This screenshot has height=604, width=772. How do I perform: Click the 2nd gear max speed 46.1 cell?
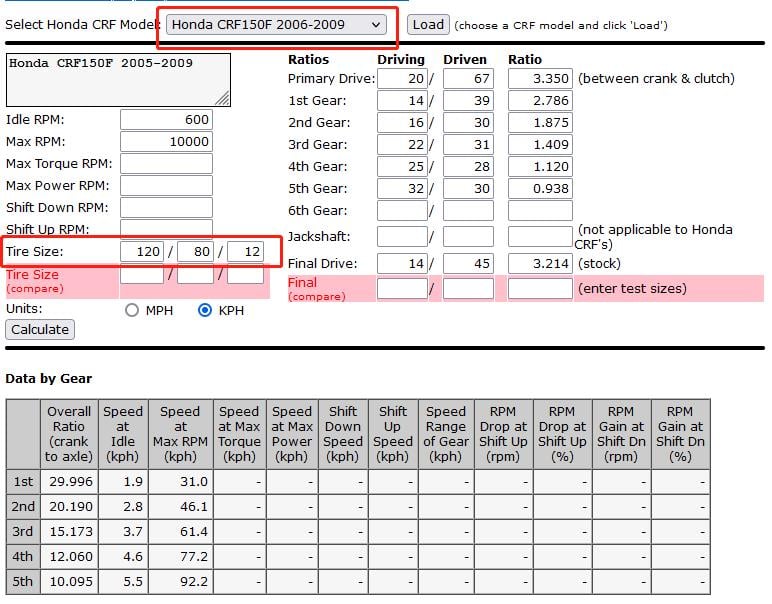coord(180,507)
